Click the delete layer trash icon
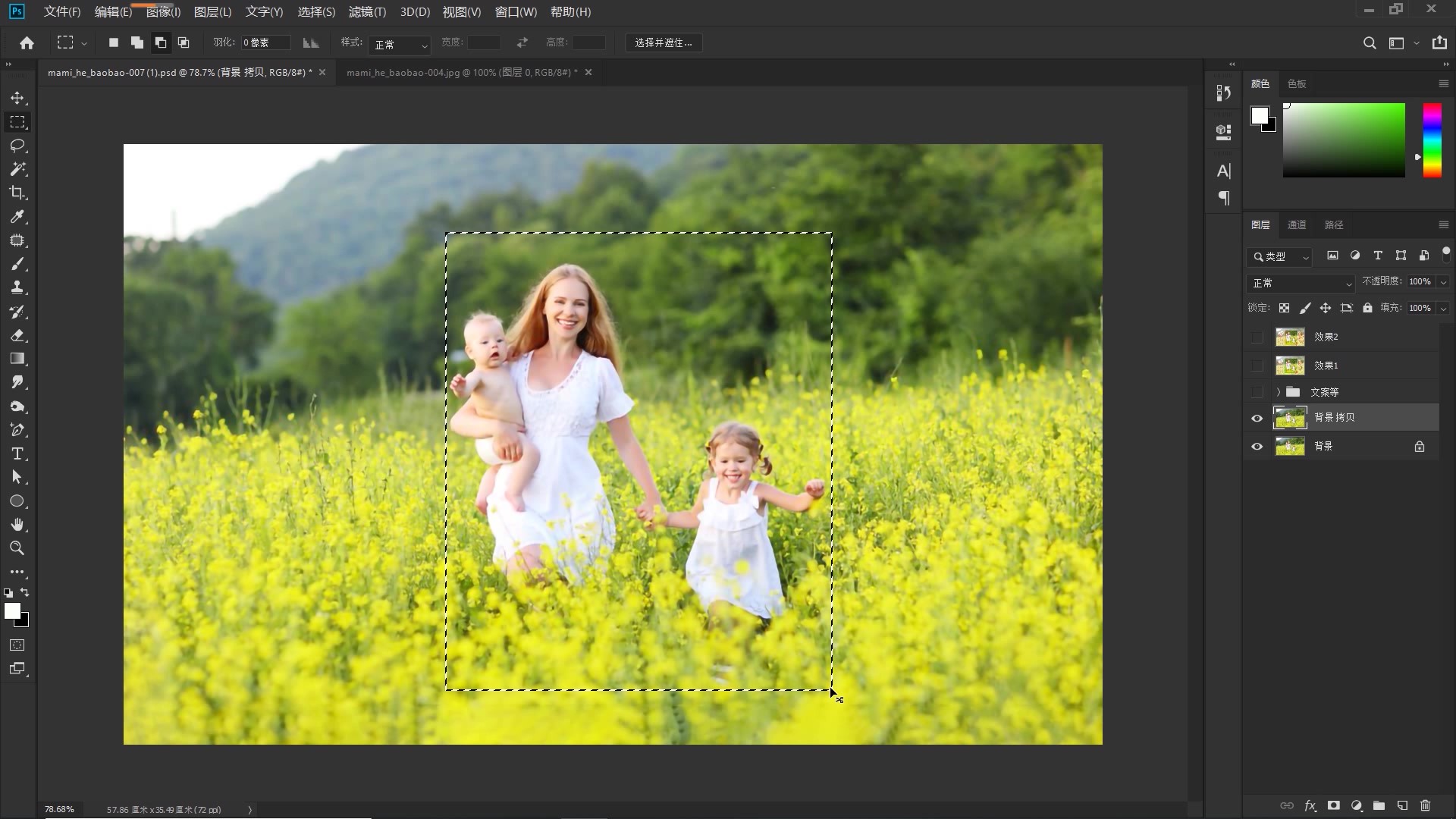The height and width of the screenshot is (819, 1456). click(1425, 805)
